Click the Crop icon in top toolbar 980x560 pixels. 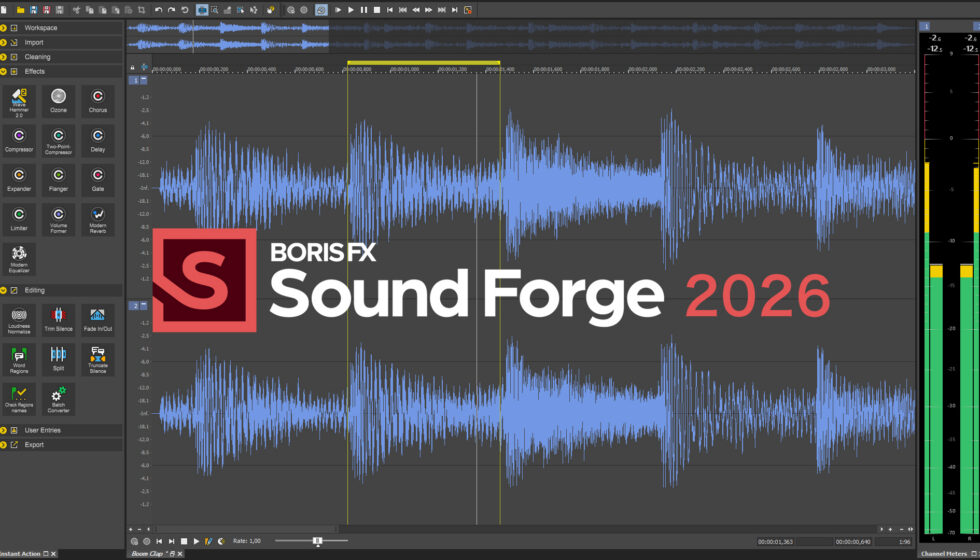pos(141,10)
